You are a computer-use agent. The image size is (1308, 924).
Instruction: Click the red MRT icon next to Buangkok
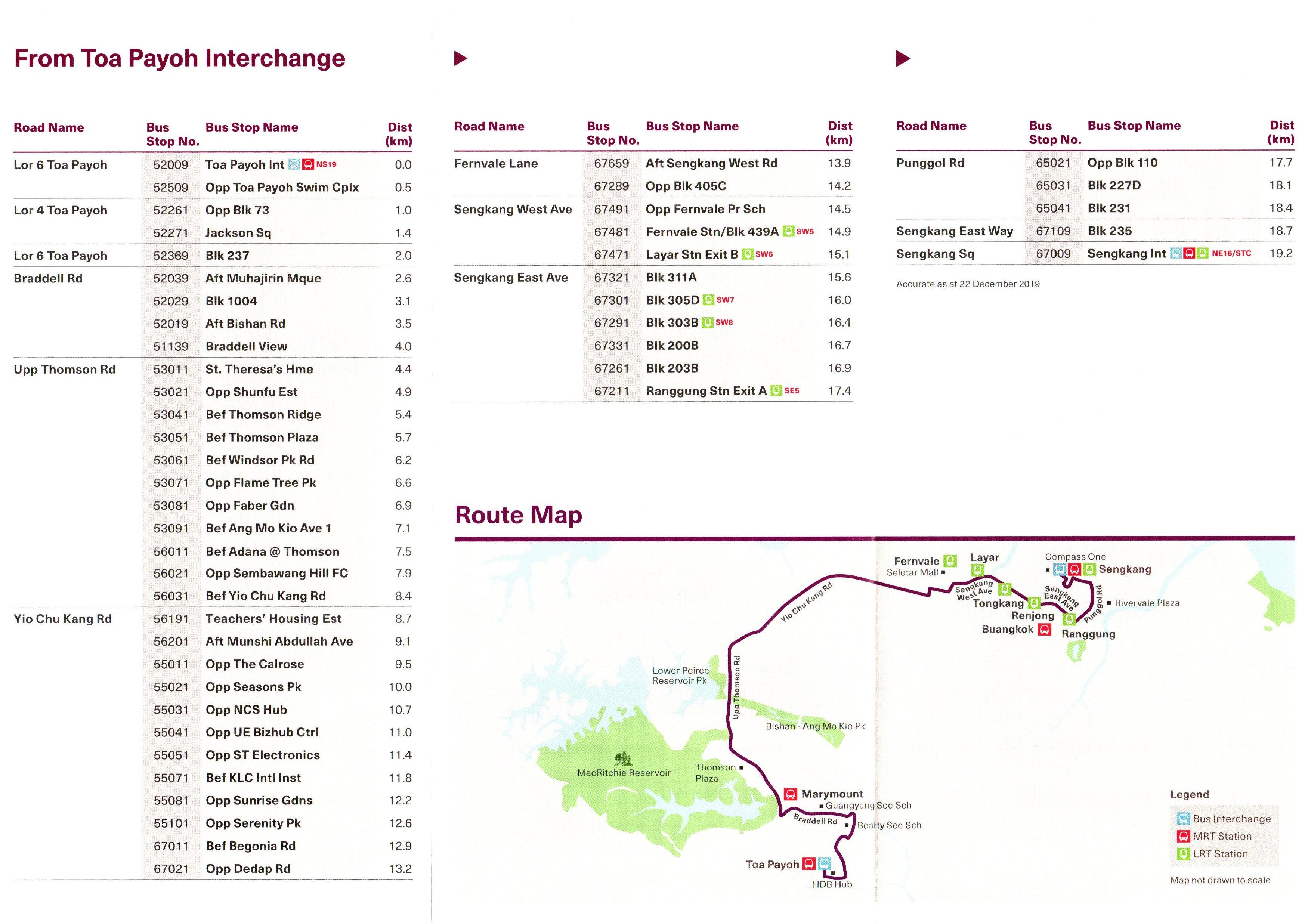pyautogui.click(x=1045, y=630)
